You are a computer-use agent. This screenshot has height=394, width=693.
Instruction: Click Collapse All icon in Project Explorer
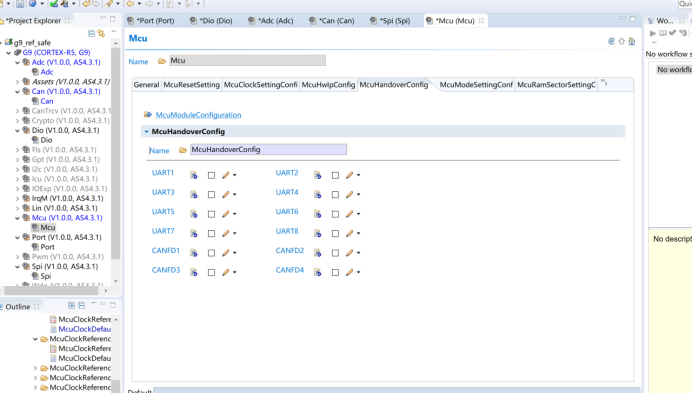(x=91, y=34)
